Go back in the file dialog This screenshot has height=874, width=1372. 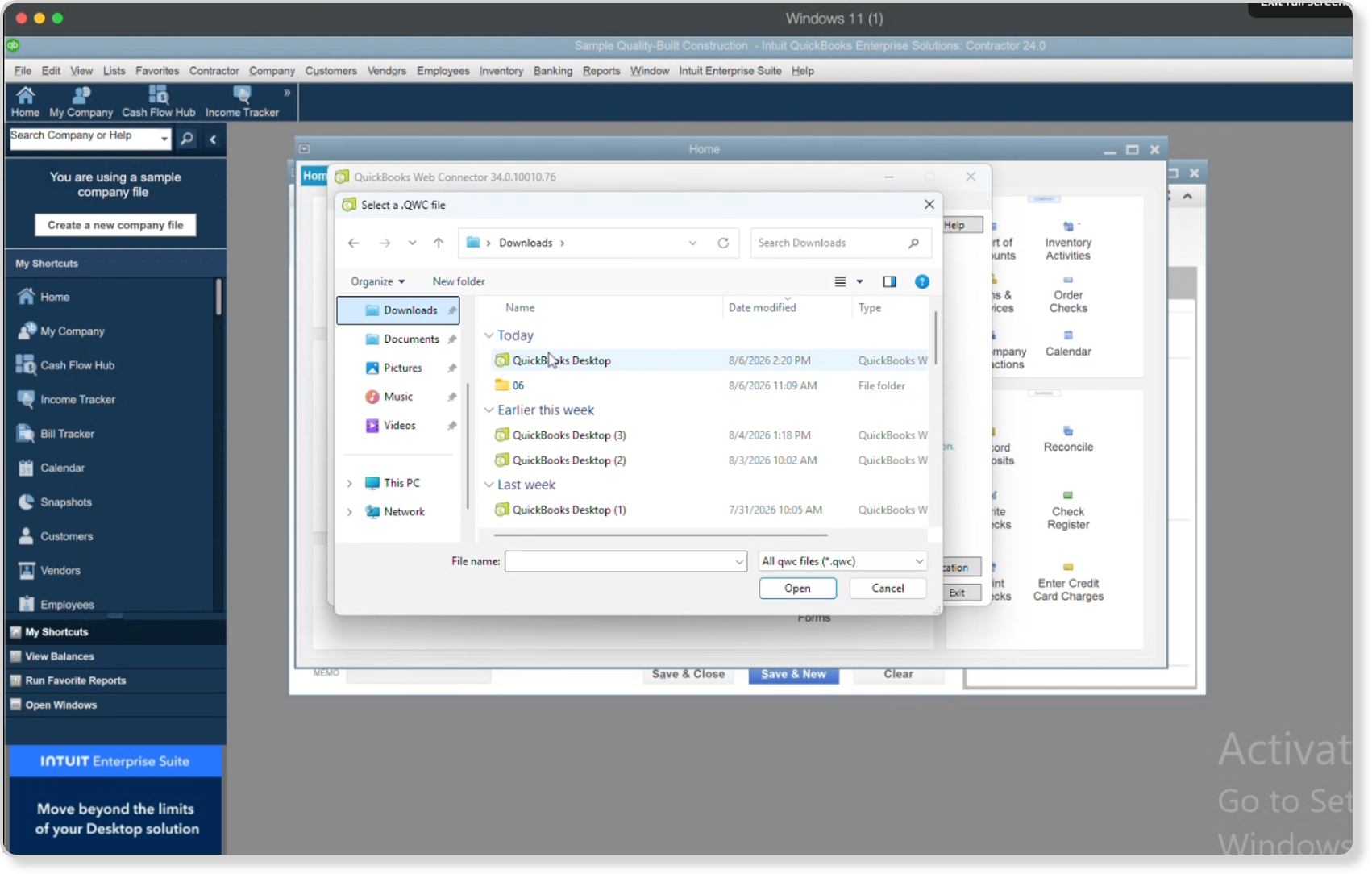[x=353, y=243]
